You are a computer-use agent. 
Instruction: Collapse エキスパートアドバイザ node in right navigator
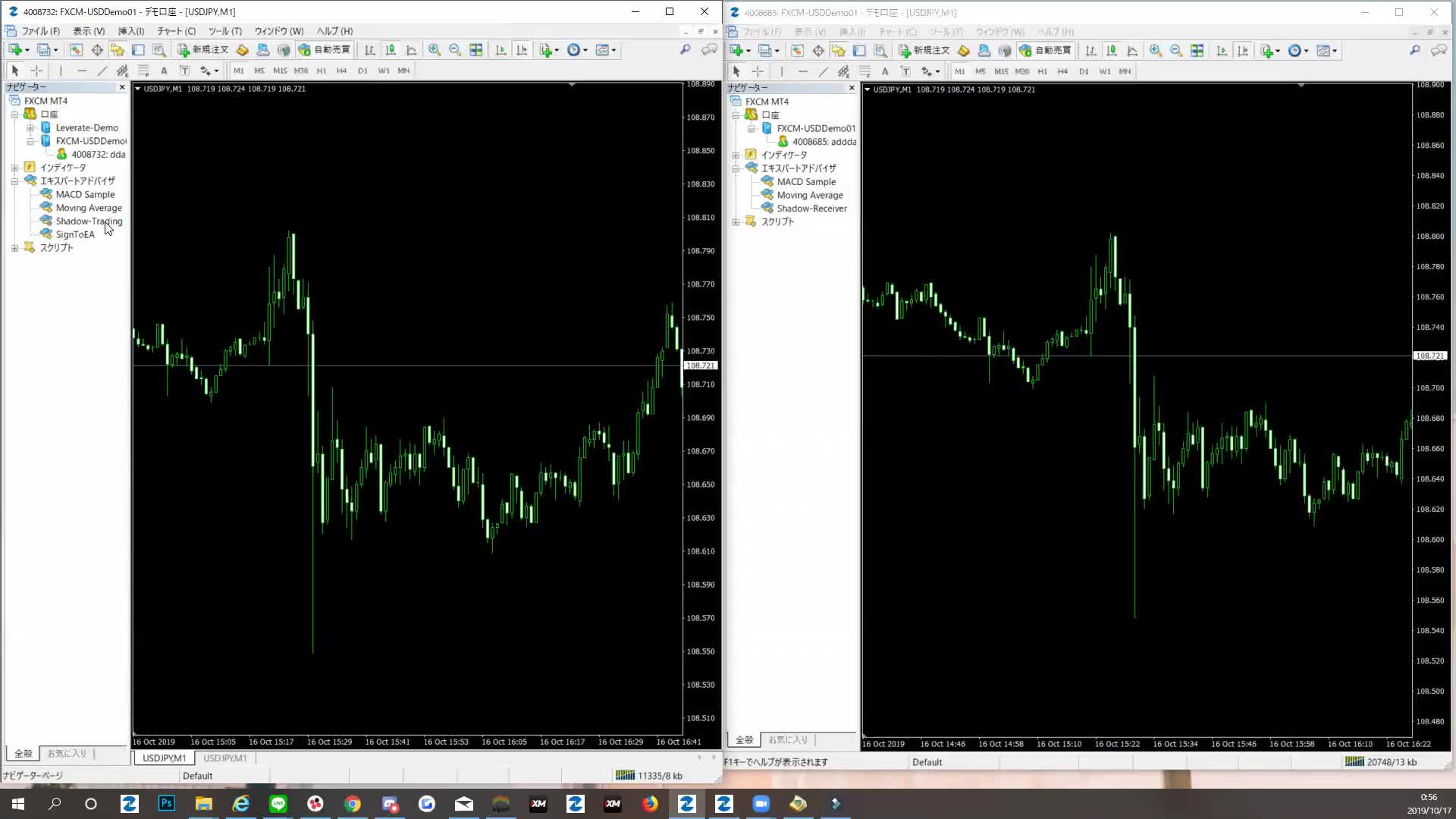(736, 168)
